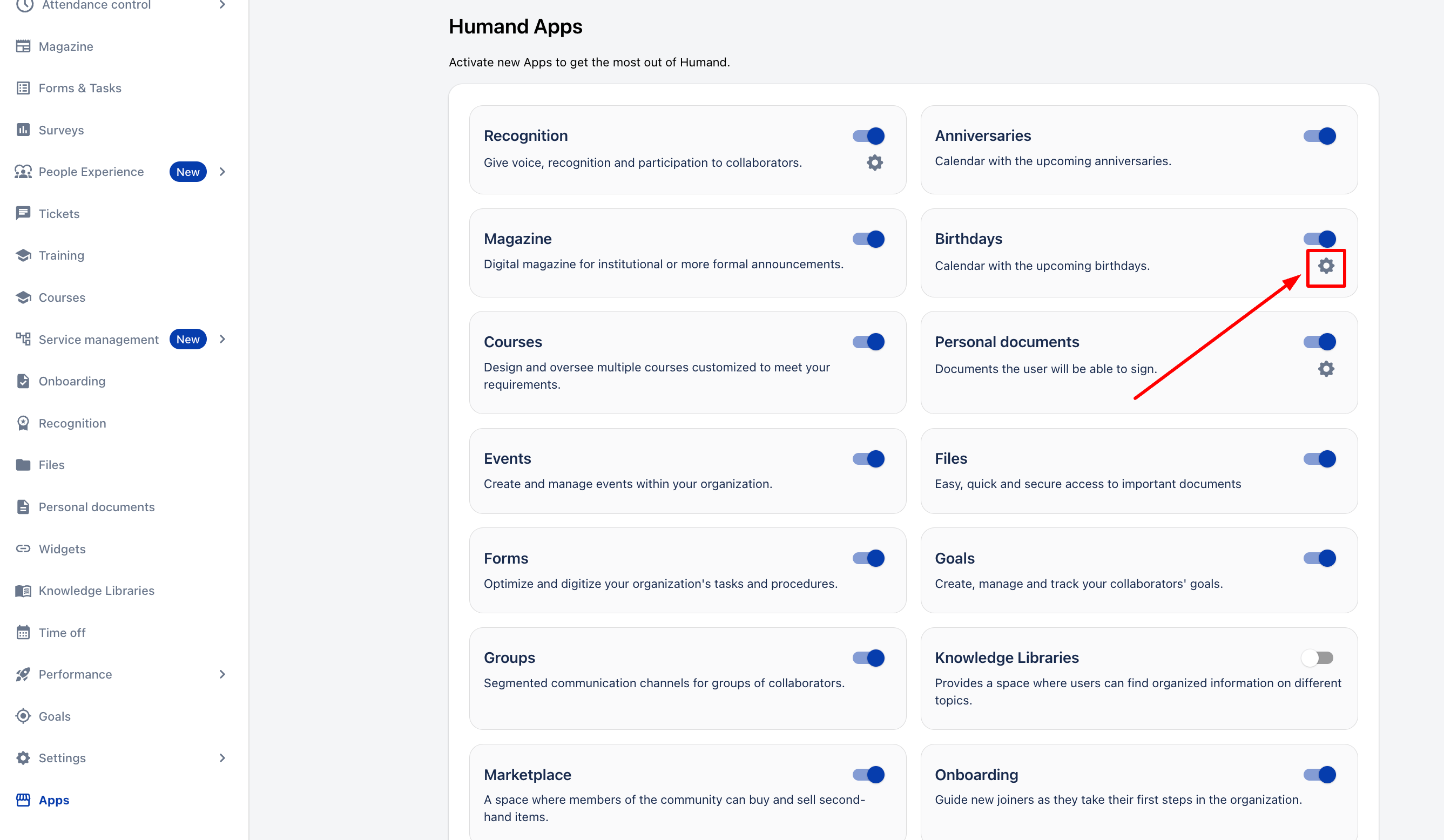Click the Time off calendar icon
1444x840 pixels.
[x=23, y=632]
